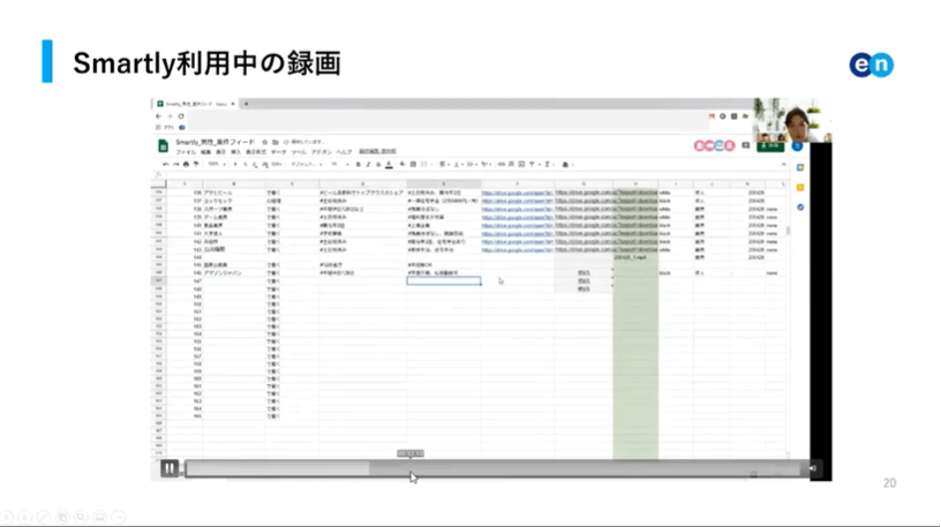The height and width of the screenshot is (527, 941).
Task: Click the create filter icon
Action: (533, 164)
